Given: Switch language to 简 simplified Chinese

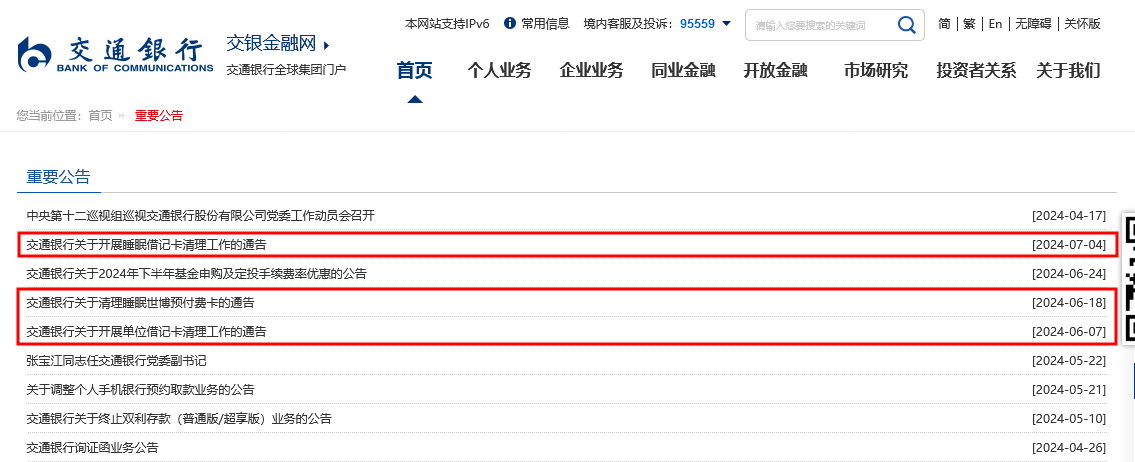Looking at the screenshot, I should 945,24.
